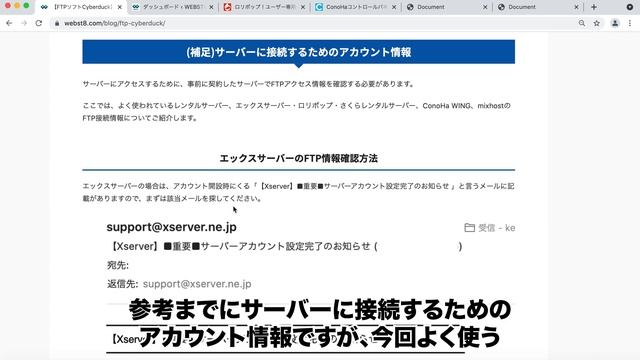640x360 pixels.
Task: Close the ダッシュボード tab
Action: [x=211, y=7]
